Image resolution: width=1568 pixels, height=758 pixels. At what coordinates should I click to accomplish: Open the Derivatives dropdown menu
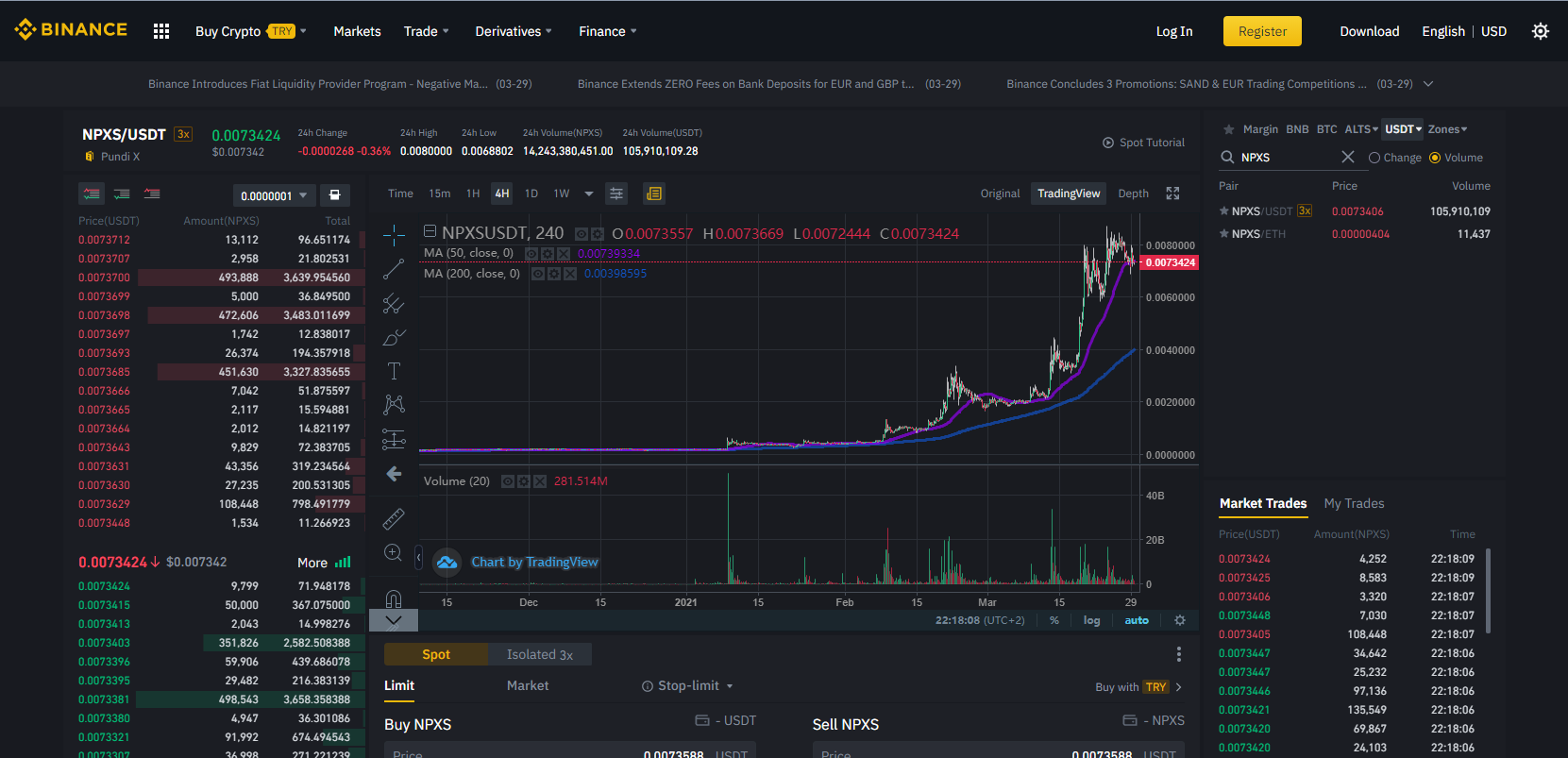[514, 31]
